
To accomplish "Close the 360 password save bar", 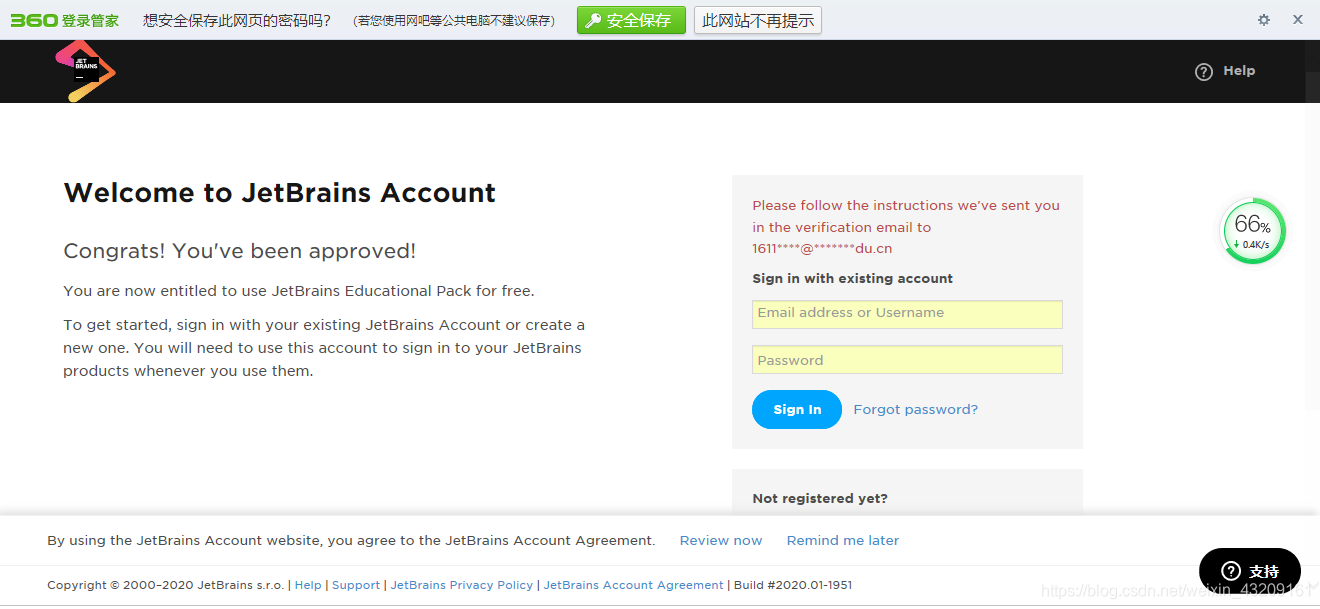I will coord(1298,20).
